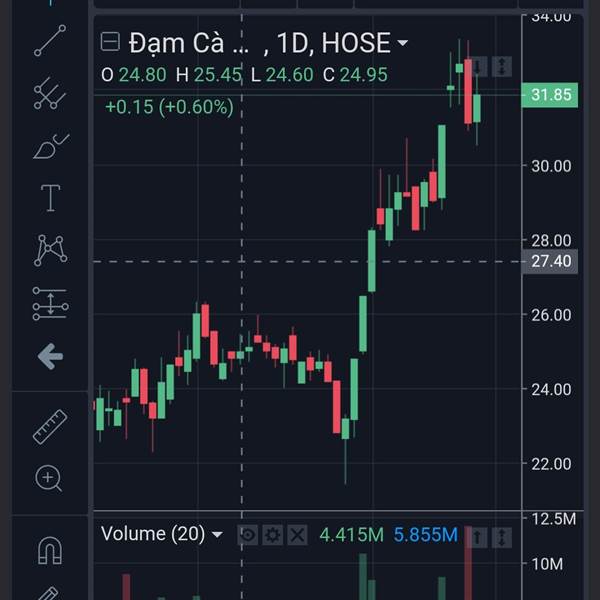This screenshot has height=600, width=600.
Task: Toggle the Magnet mode
Action: pos(50,551)
